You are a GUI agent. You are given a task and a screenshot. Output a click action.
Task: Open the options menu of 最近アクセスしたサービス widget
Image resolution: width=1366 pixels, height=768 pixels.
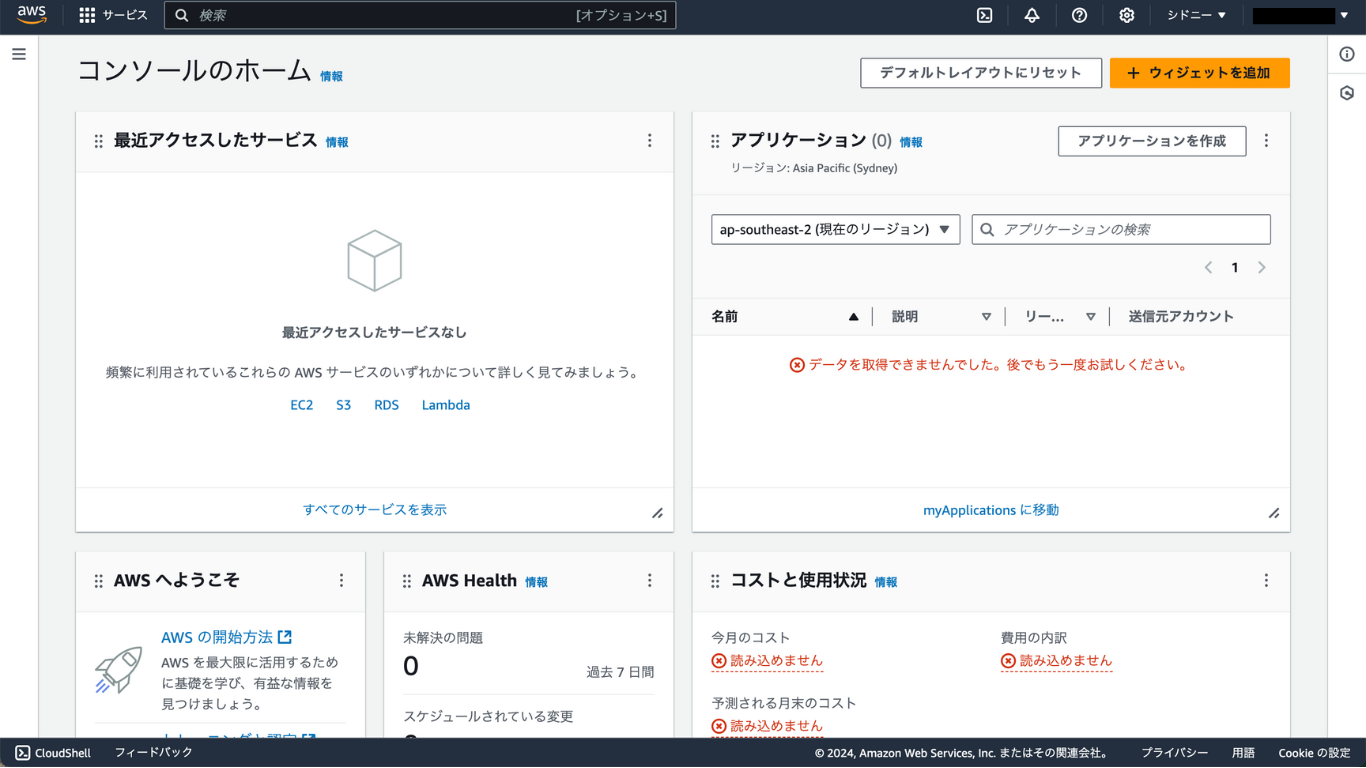pos(650,141)
